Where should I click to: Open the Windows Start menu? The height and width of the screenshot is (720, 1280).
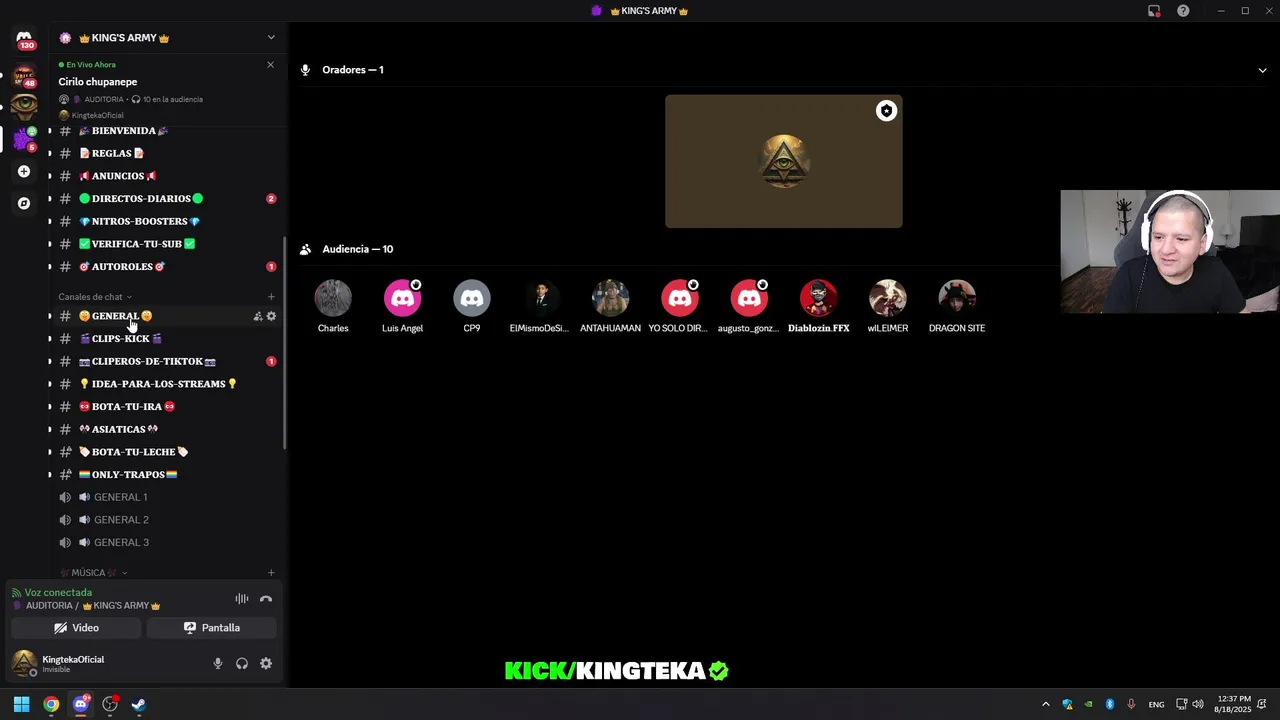click(x=21, y=704)
